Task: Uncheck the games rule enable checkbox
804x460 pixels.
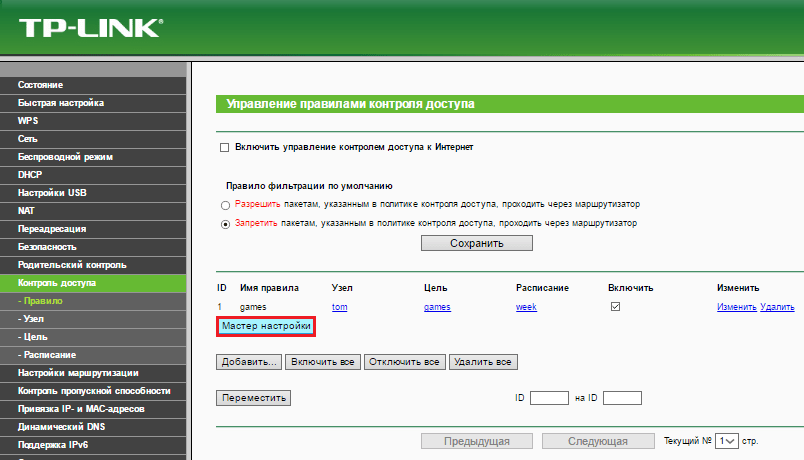Action: (x=615, y=307)
